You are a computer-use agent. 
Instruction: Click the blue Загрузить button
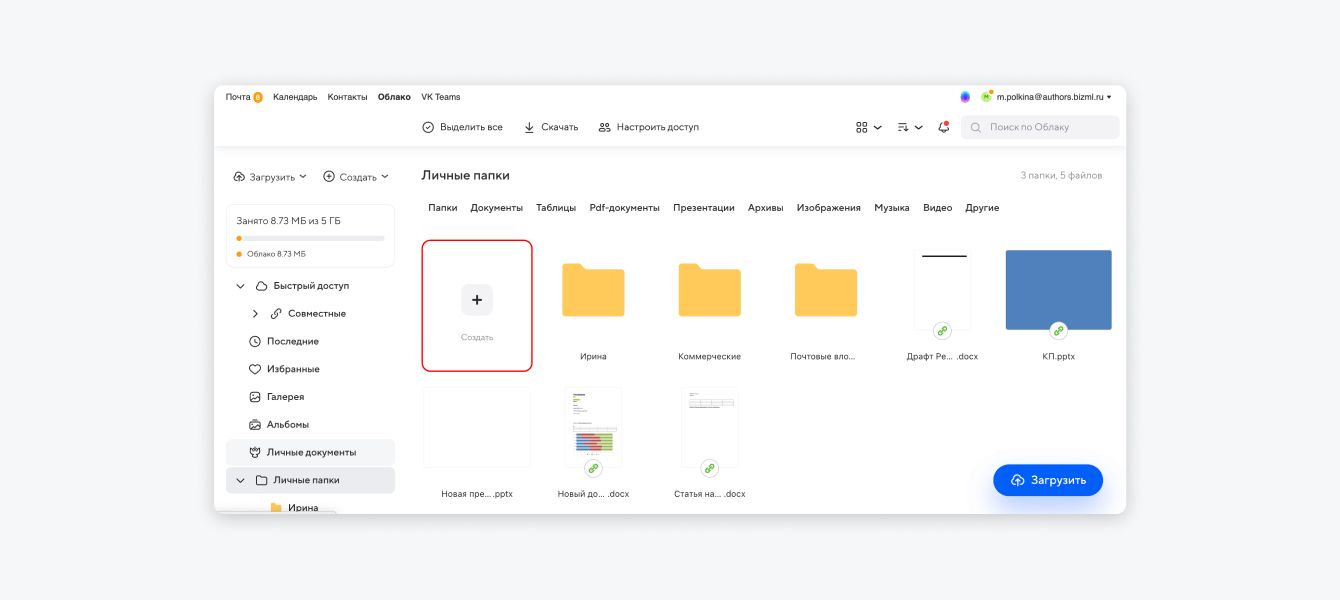(x=1047, y=480)
